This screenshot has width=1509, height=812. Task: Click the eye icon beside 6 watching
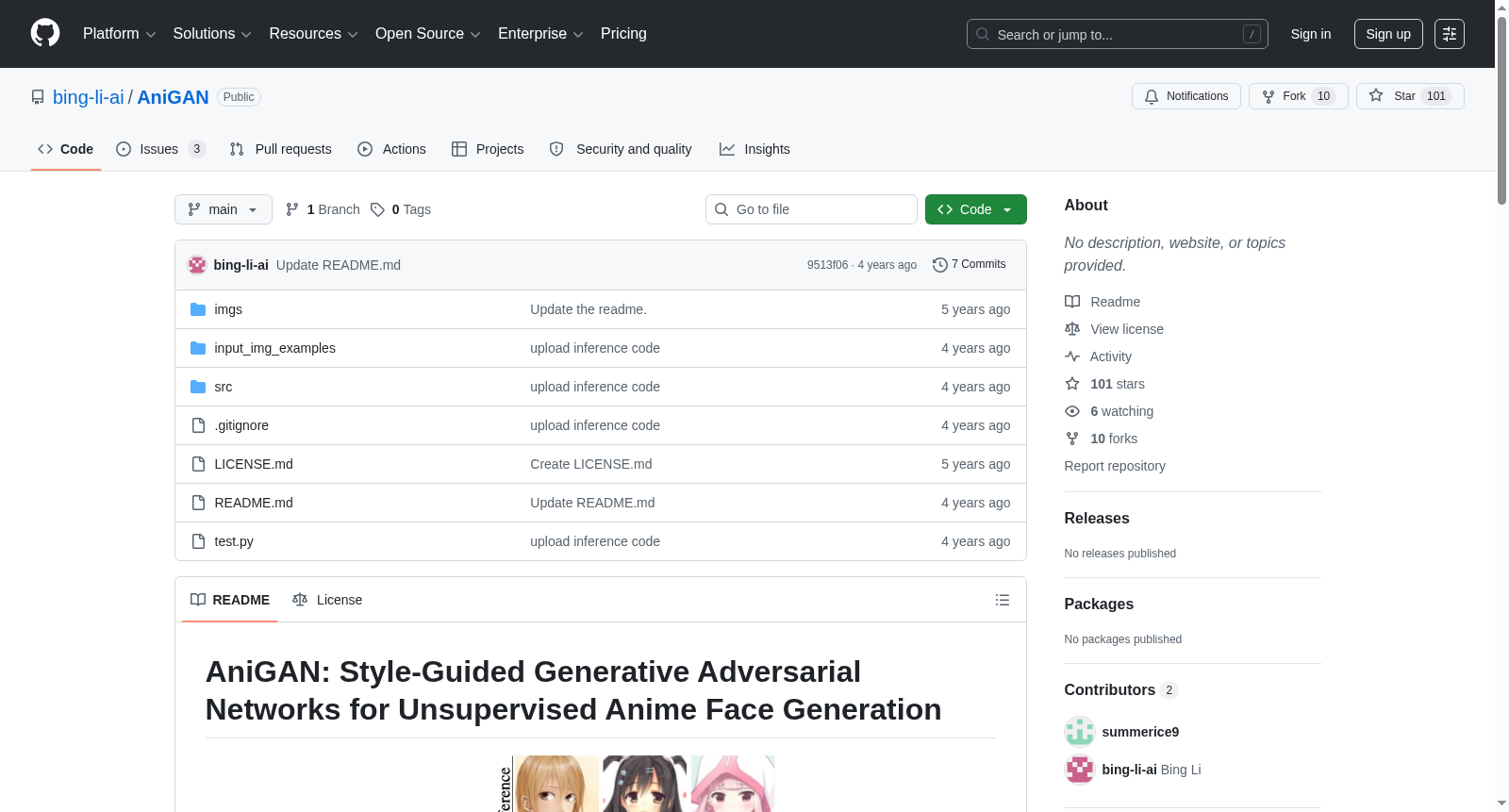pyautogui.click(x=1072, y=411)
